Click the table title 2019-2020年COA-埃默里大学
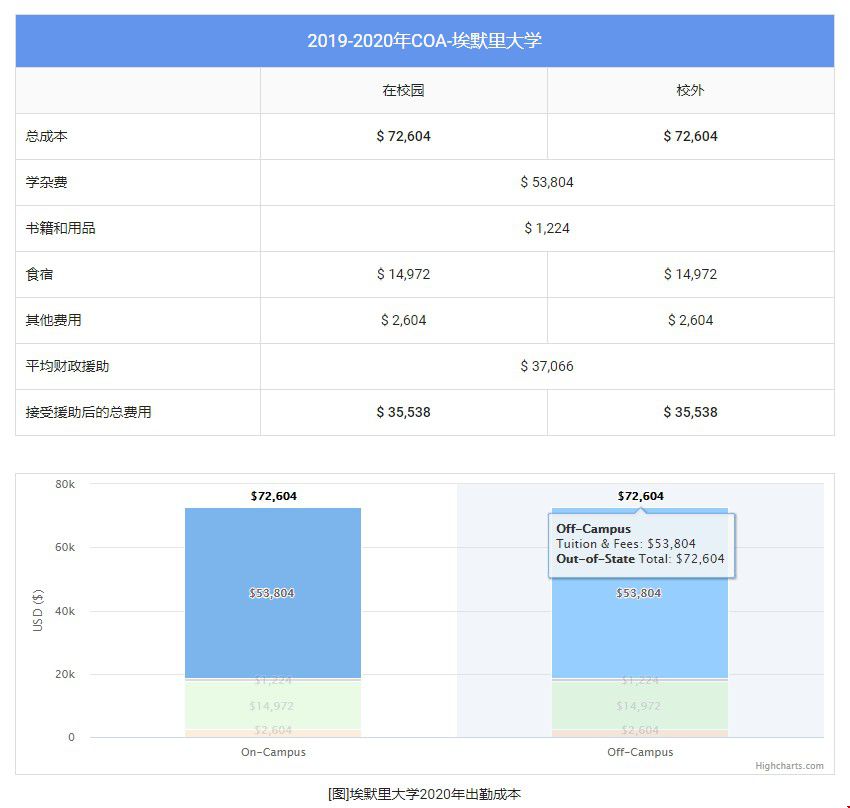The height and width of the screenshot is (808, 850). (x=424, y=41)
